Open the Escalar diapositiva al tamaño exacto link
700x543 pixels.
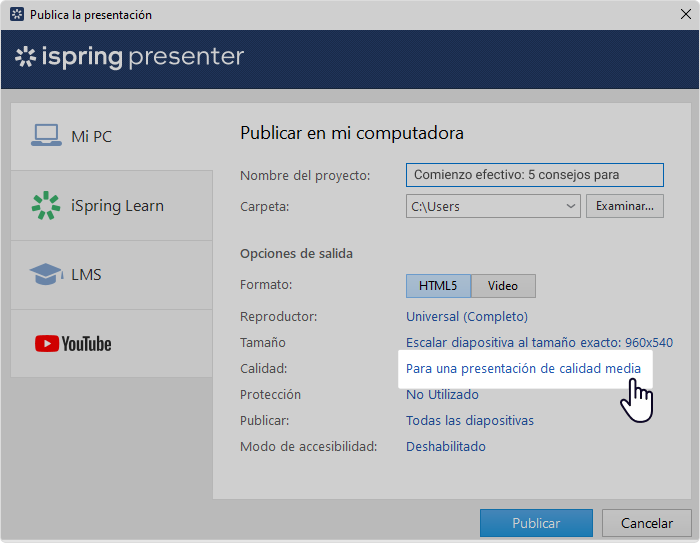pos(539,343)
